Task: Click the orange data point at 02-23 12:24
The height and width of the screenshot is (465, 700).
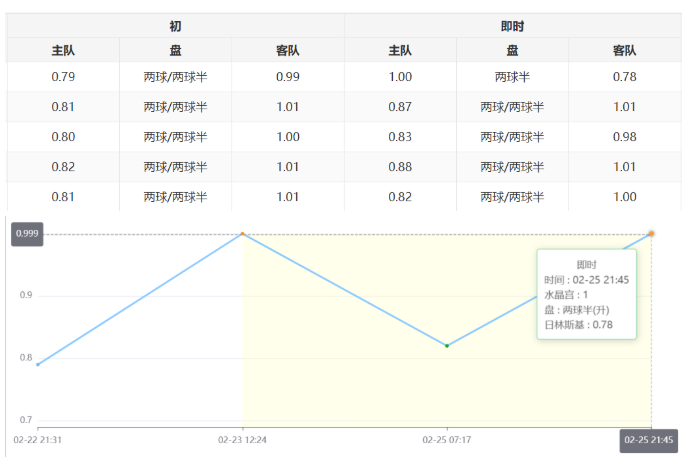Action: click(242, 234)
